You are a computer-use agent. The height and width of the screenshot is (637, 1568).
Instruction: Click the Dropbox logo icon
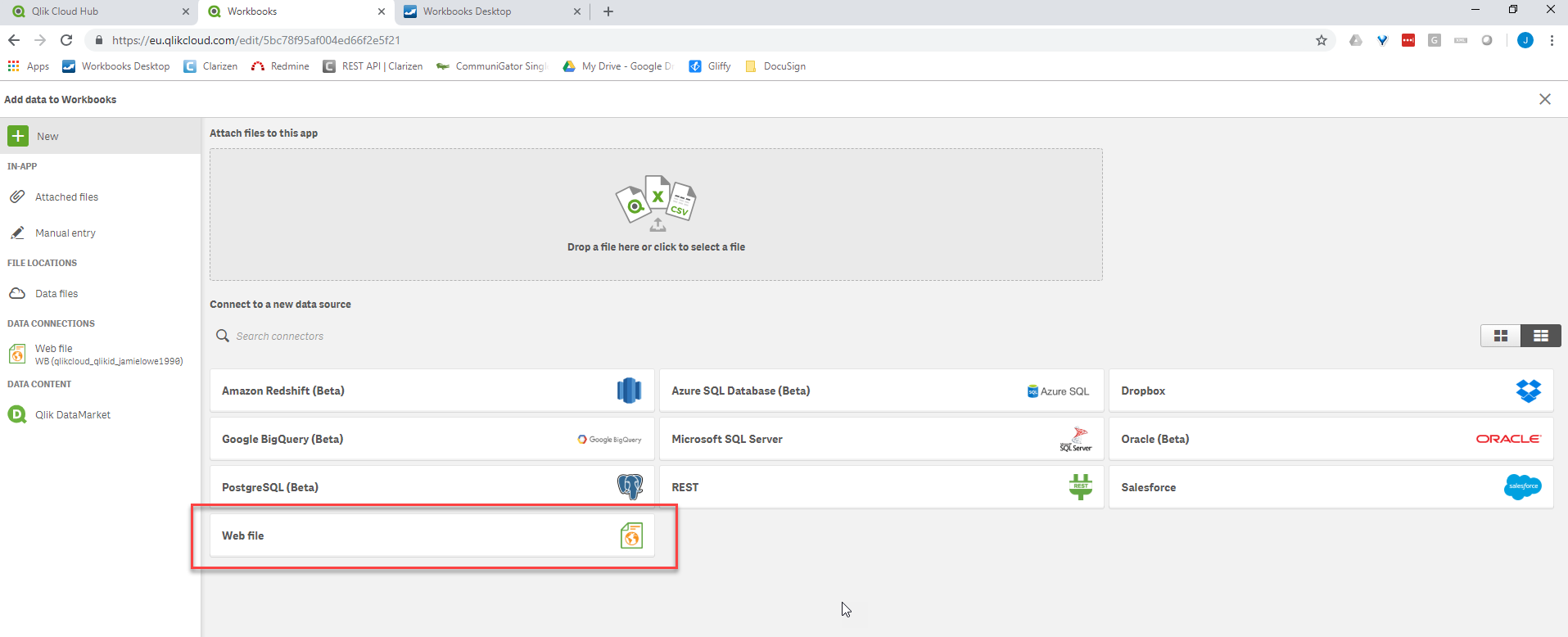click(1528, 391)
